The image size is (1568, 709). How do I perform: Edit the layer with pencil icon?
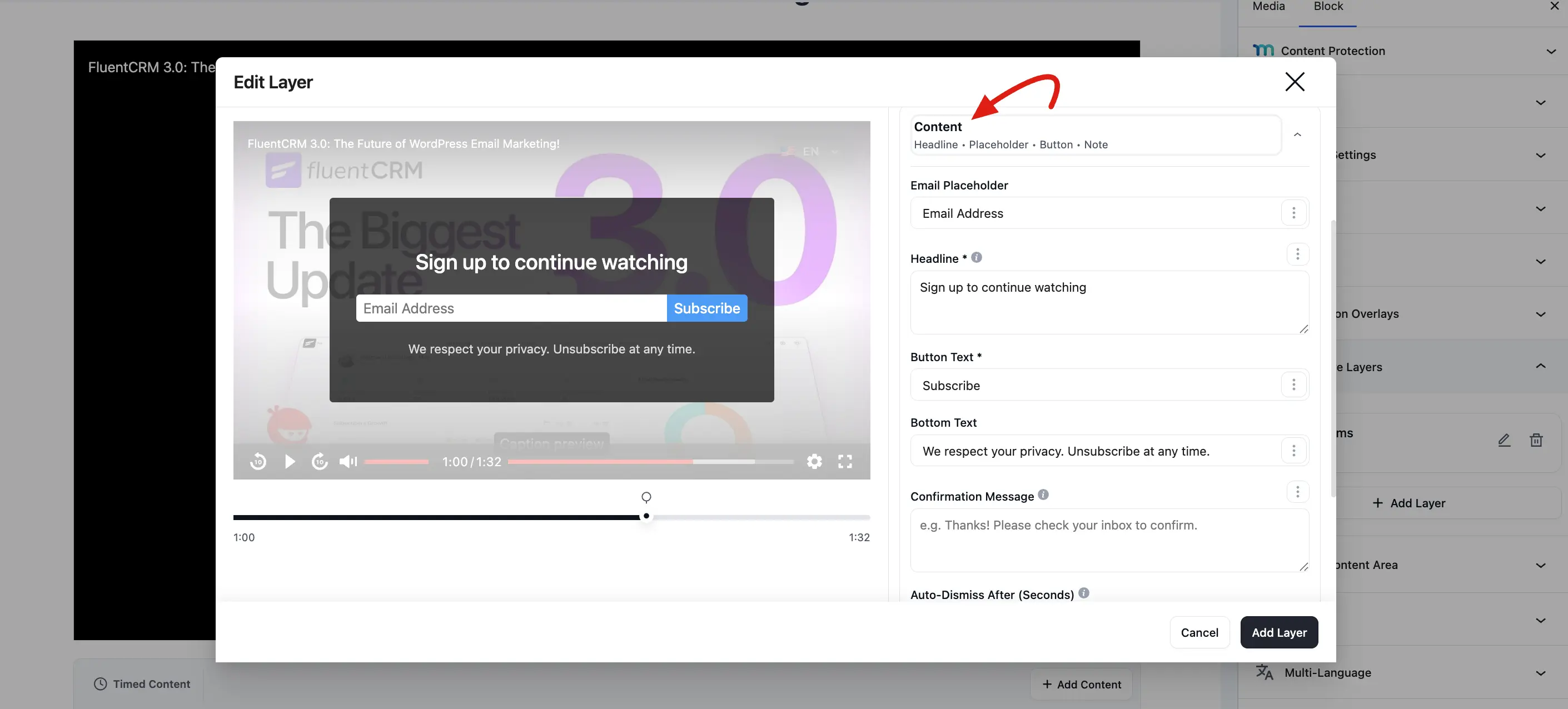(x=1504, y=440)
